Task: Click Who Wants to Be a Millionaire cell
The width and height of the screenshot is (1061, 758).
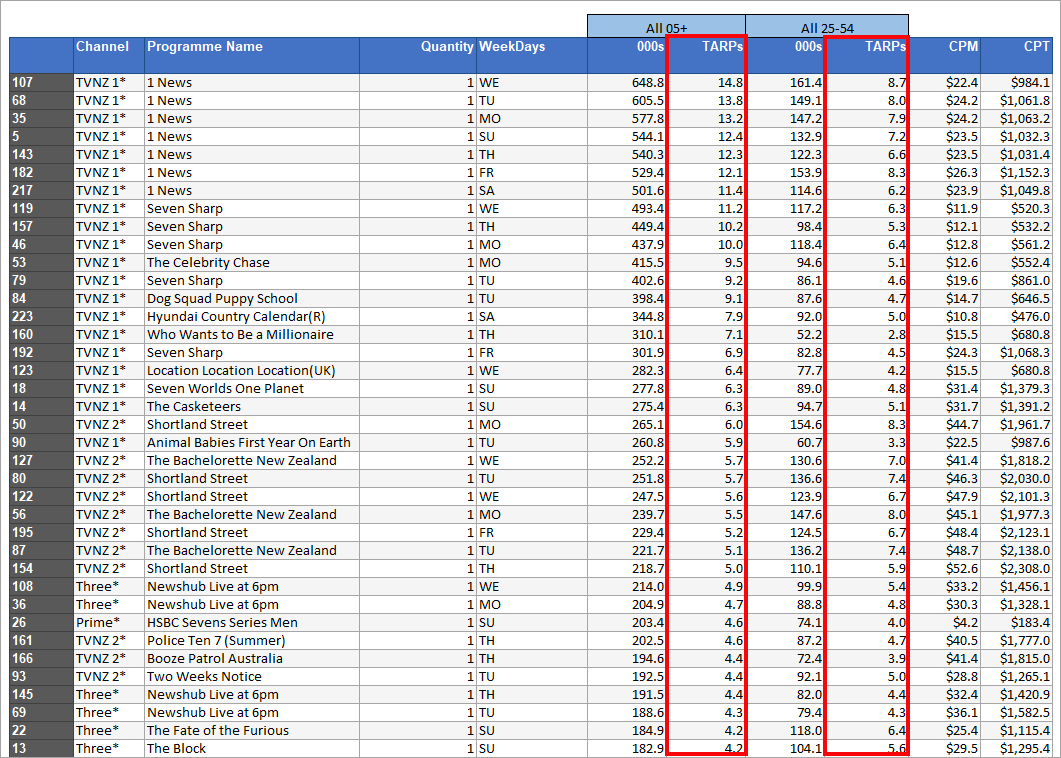Action: pyautogui.click(x=252, y=334)
